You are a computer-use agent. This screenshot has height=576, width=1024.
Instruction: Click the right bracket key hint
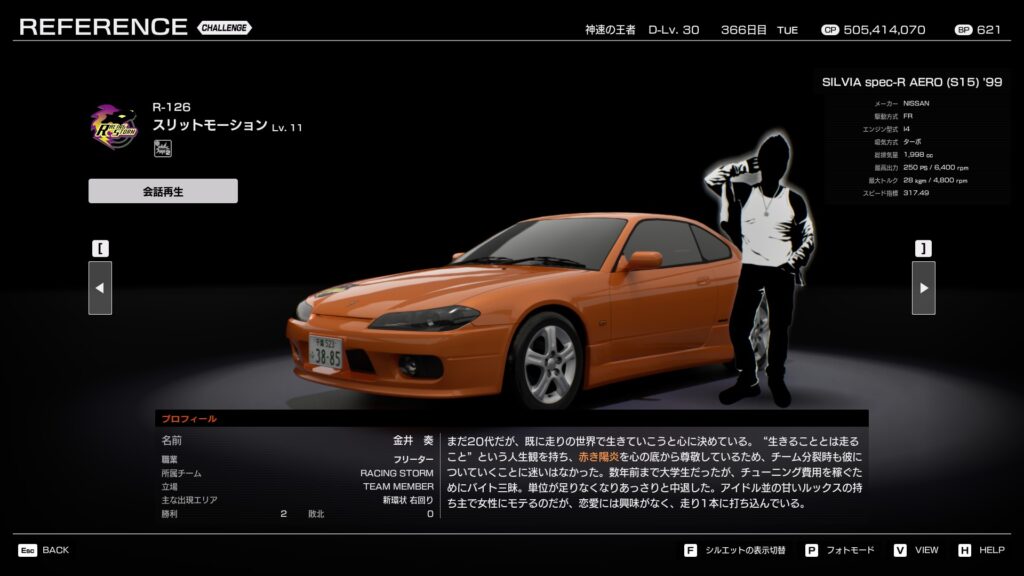click(923, 248)
